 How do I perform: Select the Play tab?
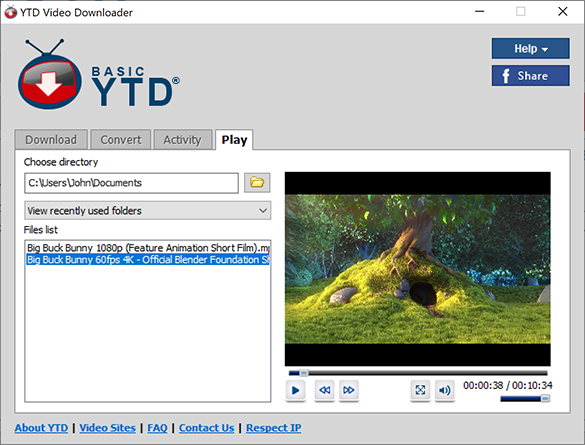pyautogui.click(x=234, y=140)
